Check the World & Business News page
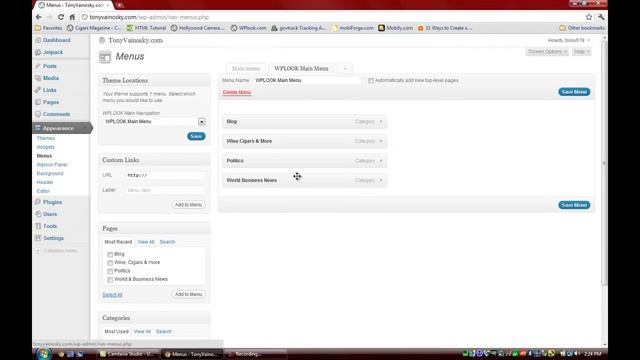 (110, 280)
